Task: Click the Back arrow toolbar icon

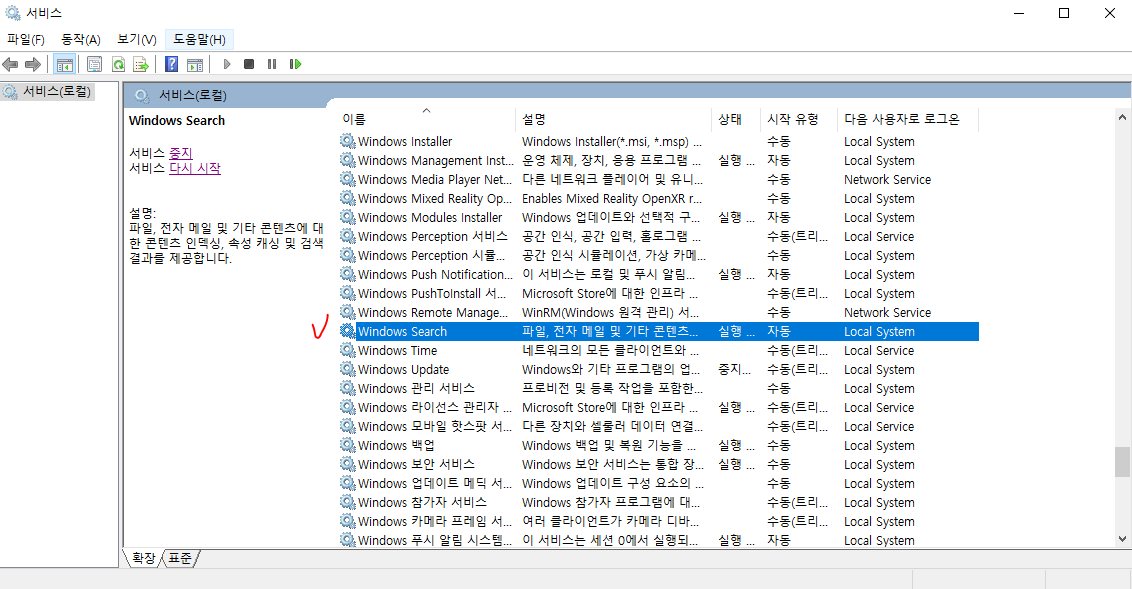Action: (10, 64)
